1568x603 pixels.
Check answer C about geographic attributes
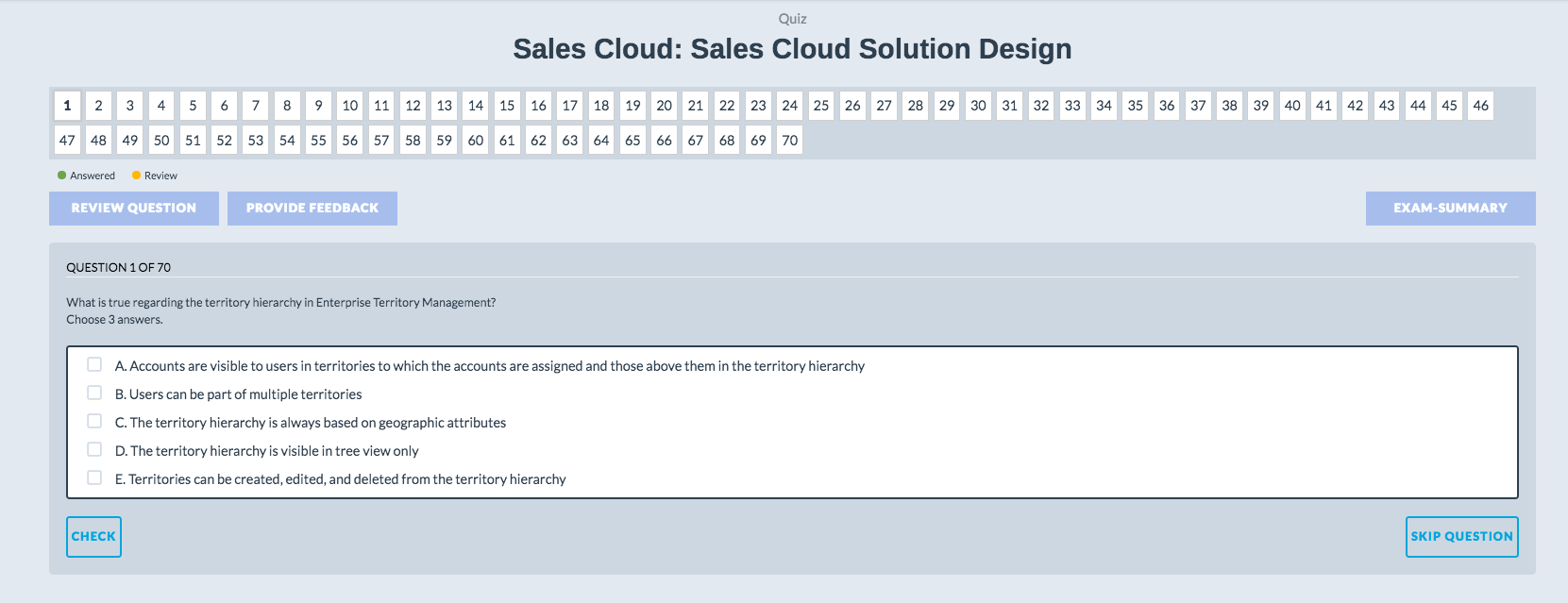tap(94, 421)
